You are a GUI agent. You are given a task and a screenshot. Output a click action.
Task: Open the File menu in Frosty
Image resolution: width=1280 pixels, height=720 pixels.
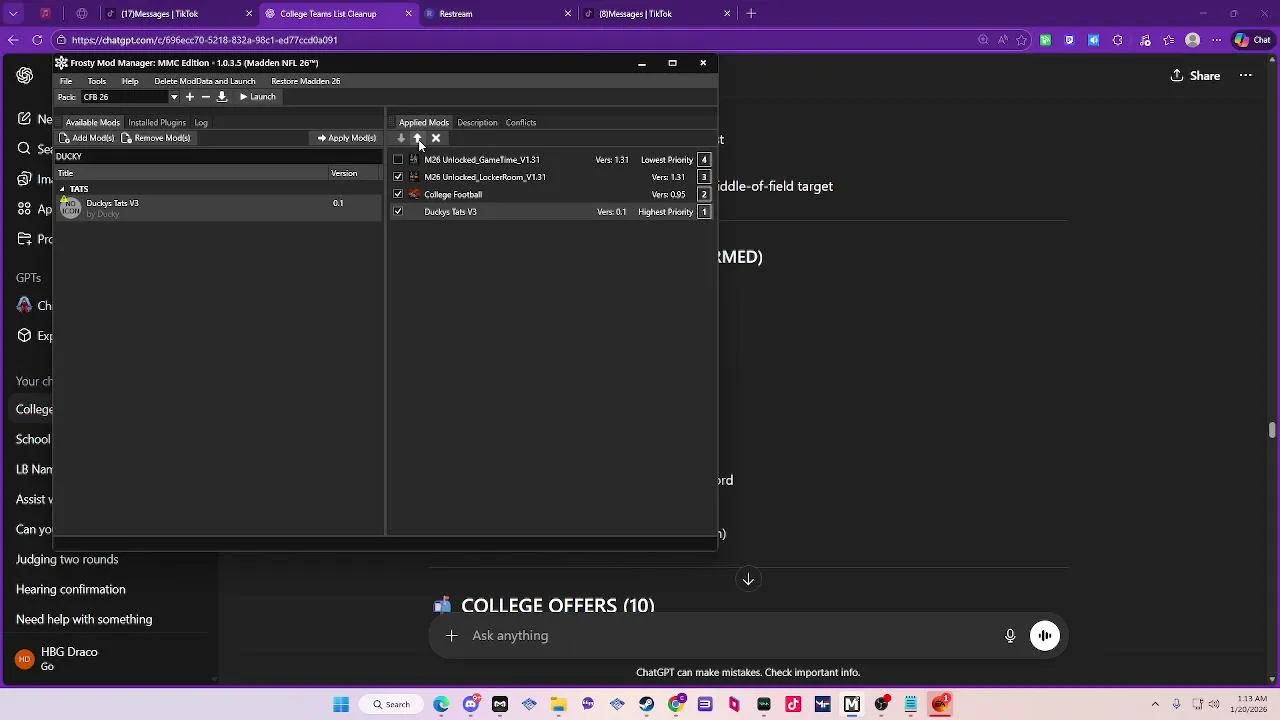(x=66, y=81)
